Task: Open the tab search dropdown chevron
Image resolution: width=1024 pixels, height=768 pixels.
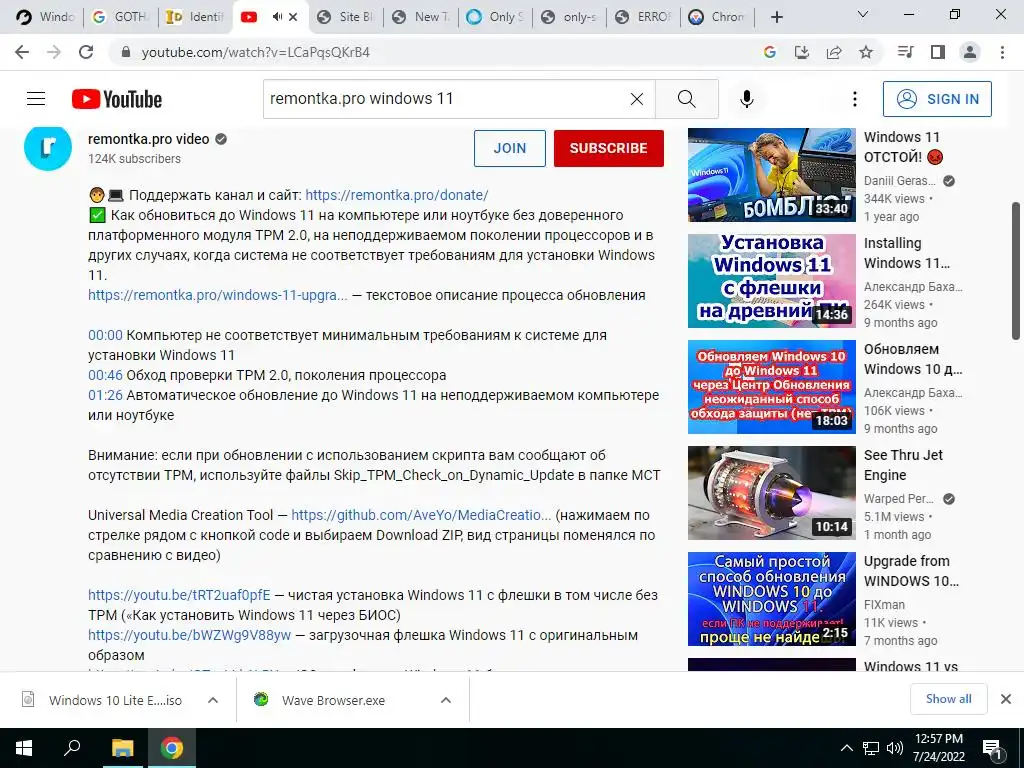Action: [863, 14]
